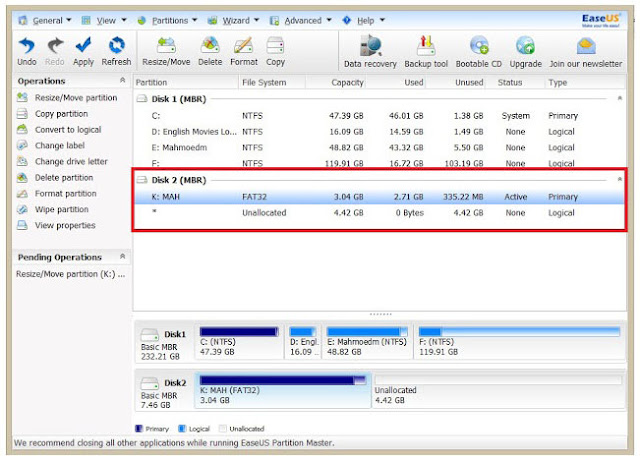Sort by Capacity column header

[336, 82]
